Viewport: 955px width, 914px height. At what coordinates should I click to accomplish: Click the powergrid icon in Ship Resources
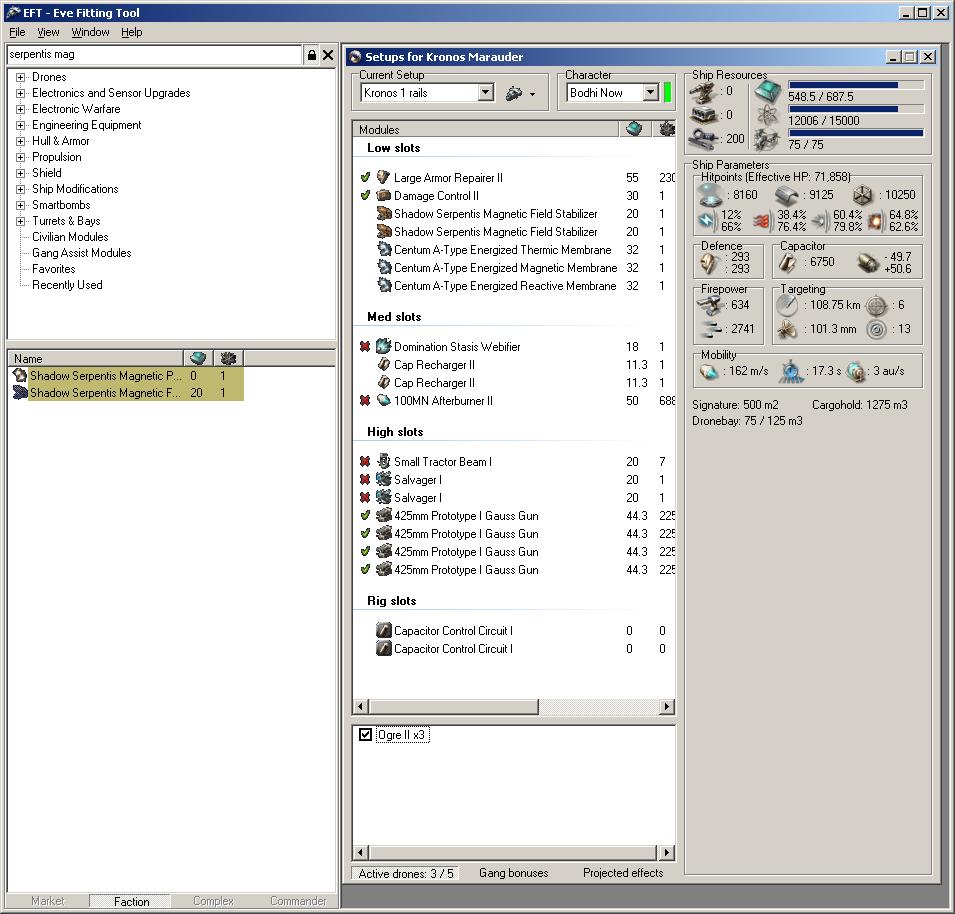tap(767, 115)
